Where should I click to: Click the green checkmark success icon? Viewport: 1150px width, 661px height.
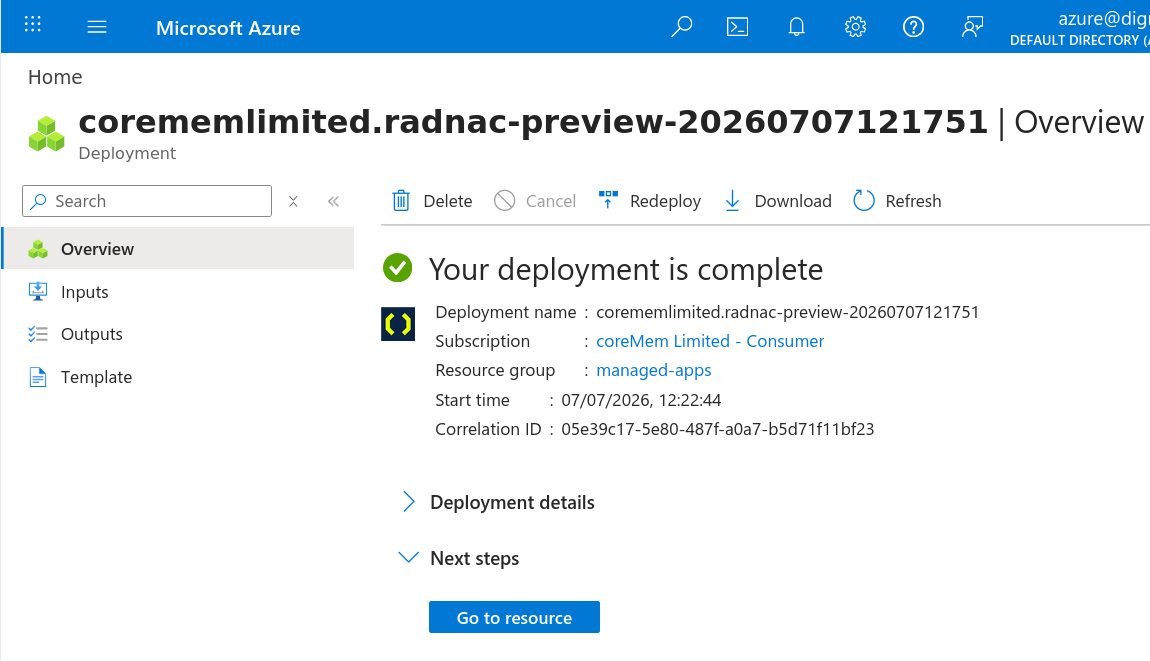[x=398, y=268]
